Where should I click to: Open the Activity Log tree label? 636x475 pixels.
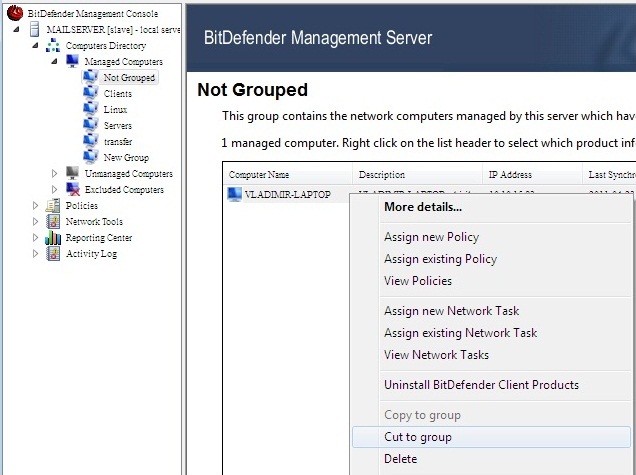(91, 254)
